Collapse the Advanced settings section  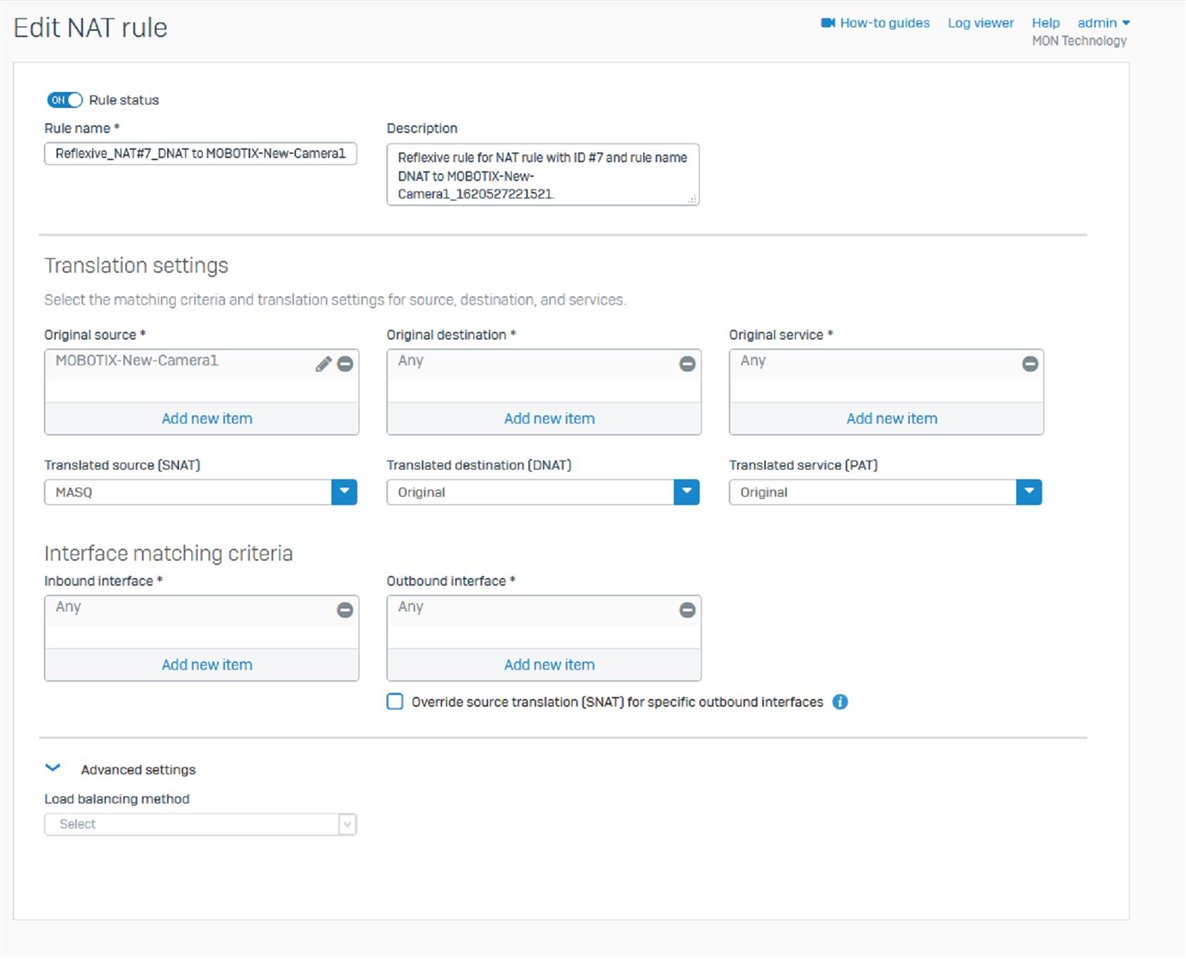[53, 768]
